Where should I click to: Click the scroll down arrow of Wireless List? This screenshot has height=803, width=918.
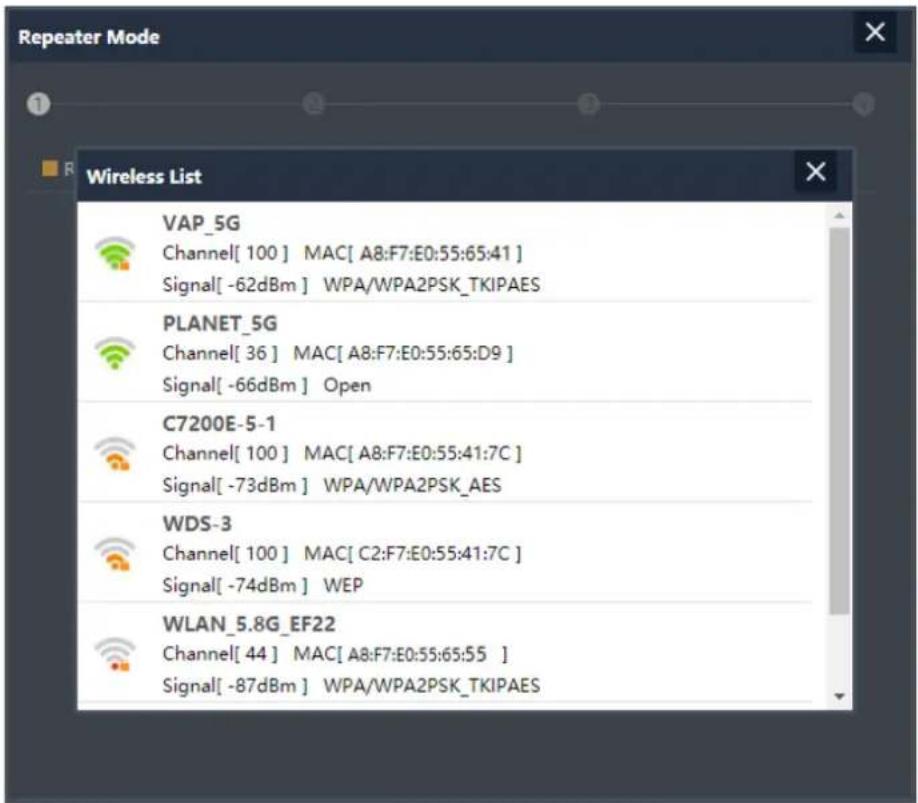[x=840, y=696]
